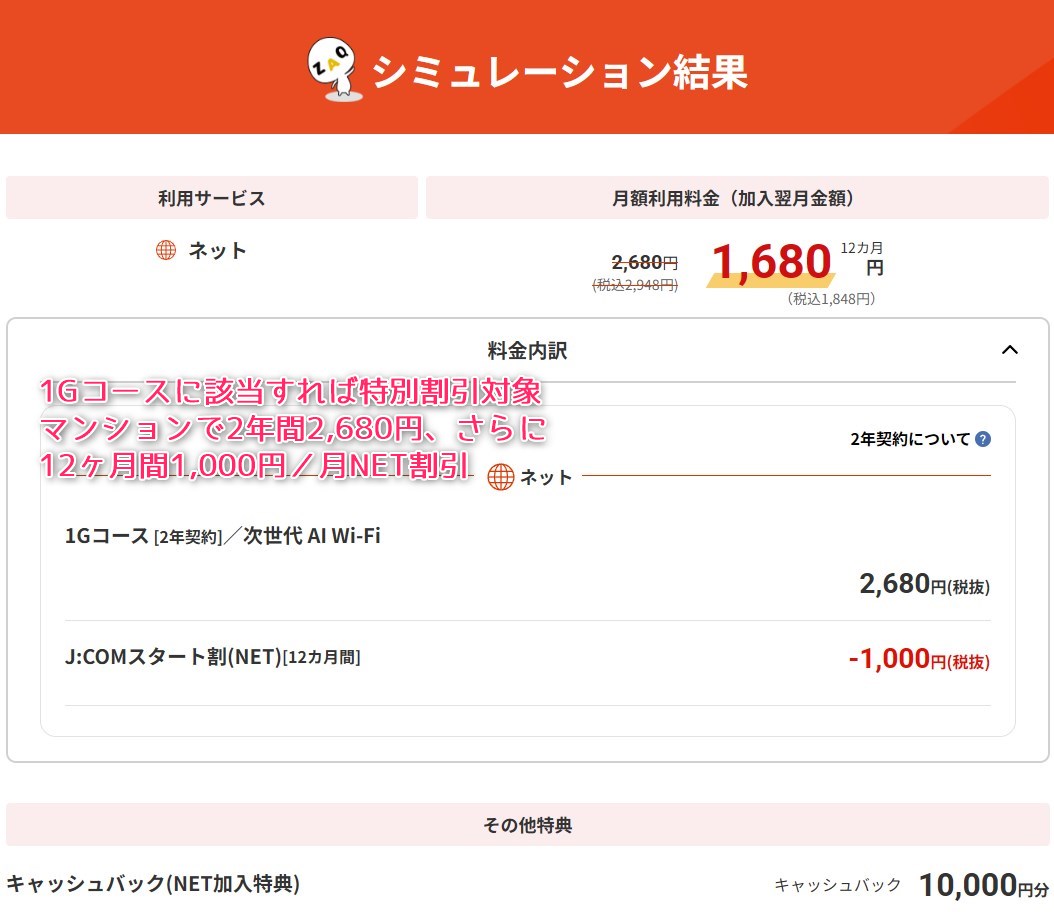Collapse the 料金内訳 section using the chevron
This screenshot has width=1054, height=912.
tap(1009, 350)
